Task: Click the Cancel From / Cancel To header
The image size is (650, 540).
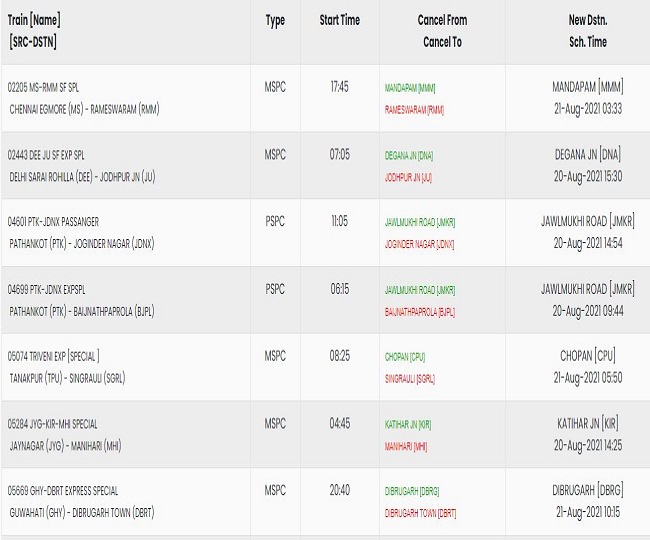Action: coord(442,31)
